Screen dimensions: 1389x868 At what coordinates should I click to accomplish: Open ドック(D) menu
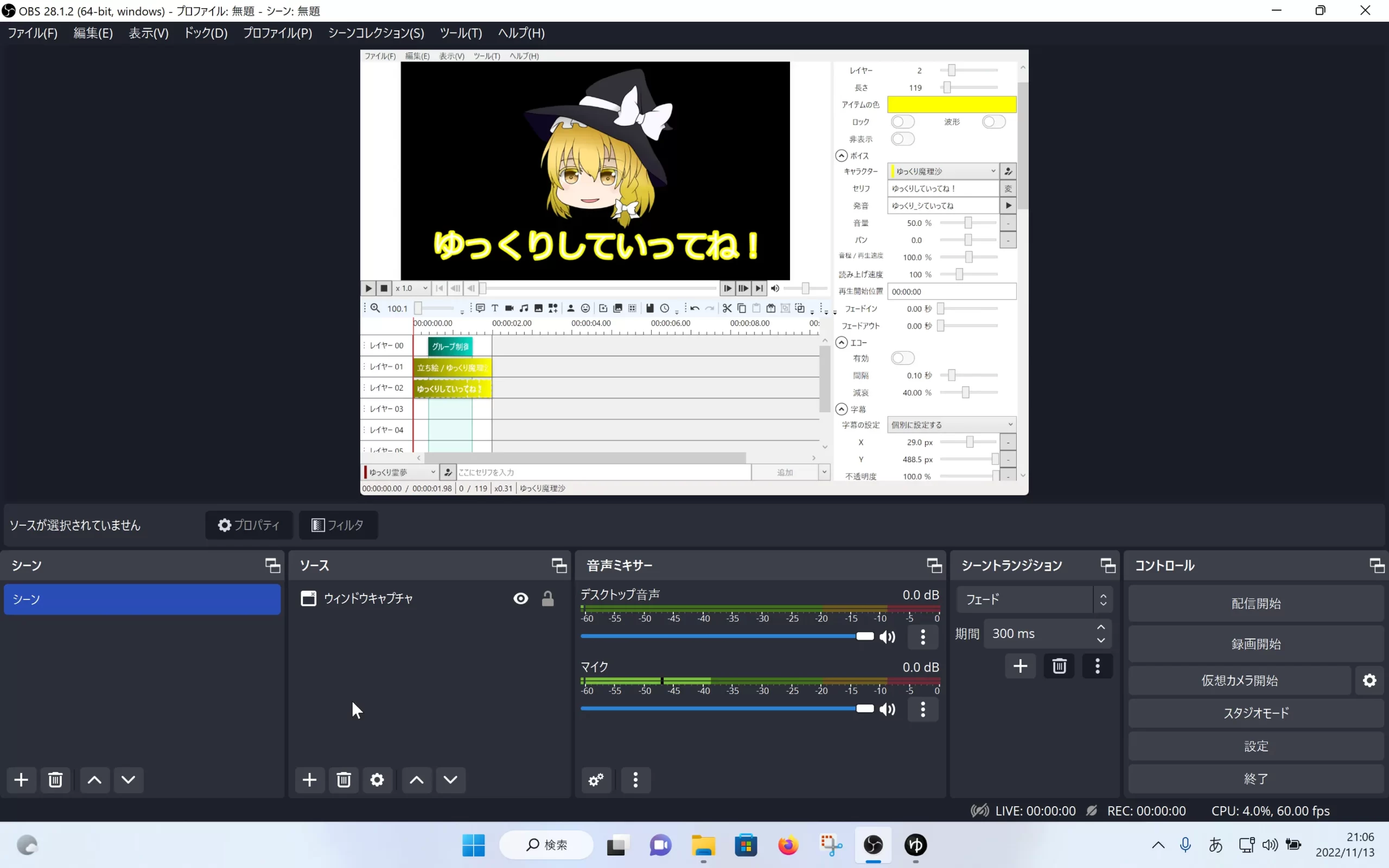pyautogui.click(x=206, y=33)
